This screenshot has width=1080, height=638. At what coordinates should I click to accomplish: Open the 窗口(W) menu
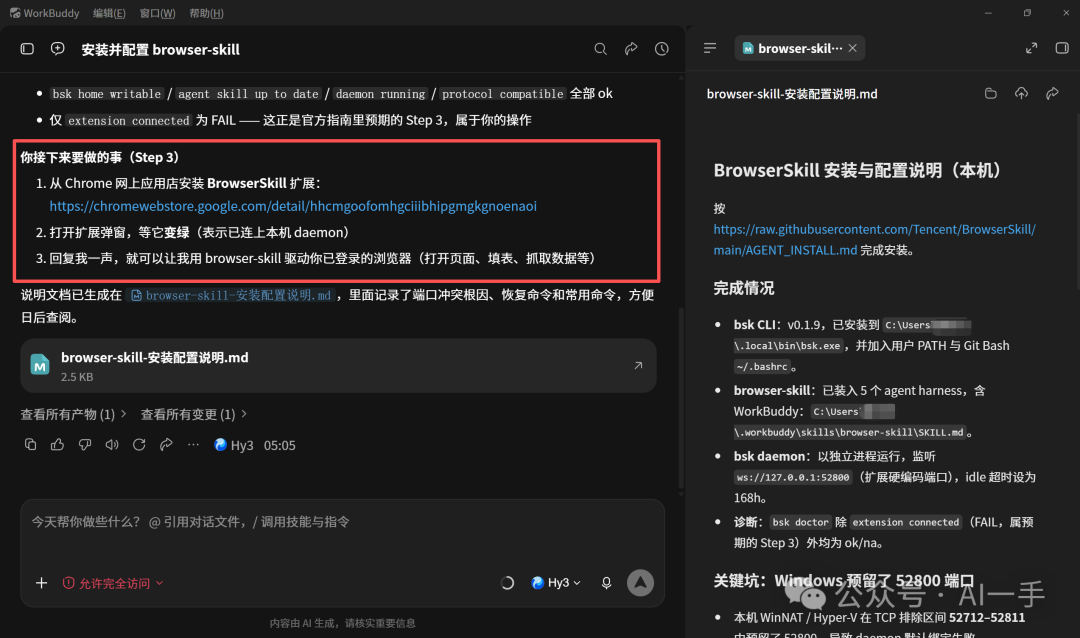point(157,13)
